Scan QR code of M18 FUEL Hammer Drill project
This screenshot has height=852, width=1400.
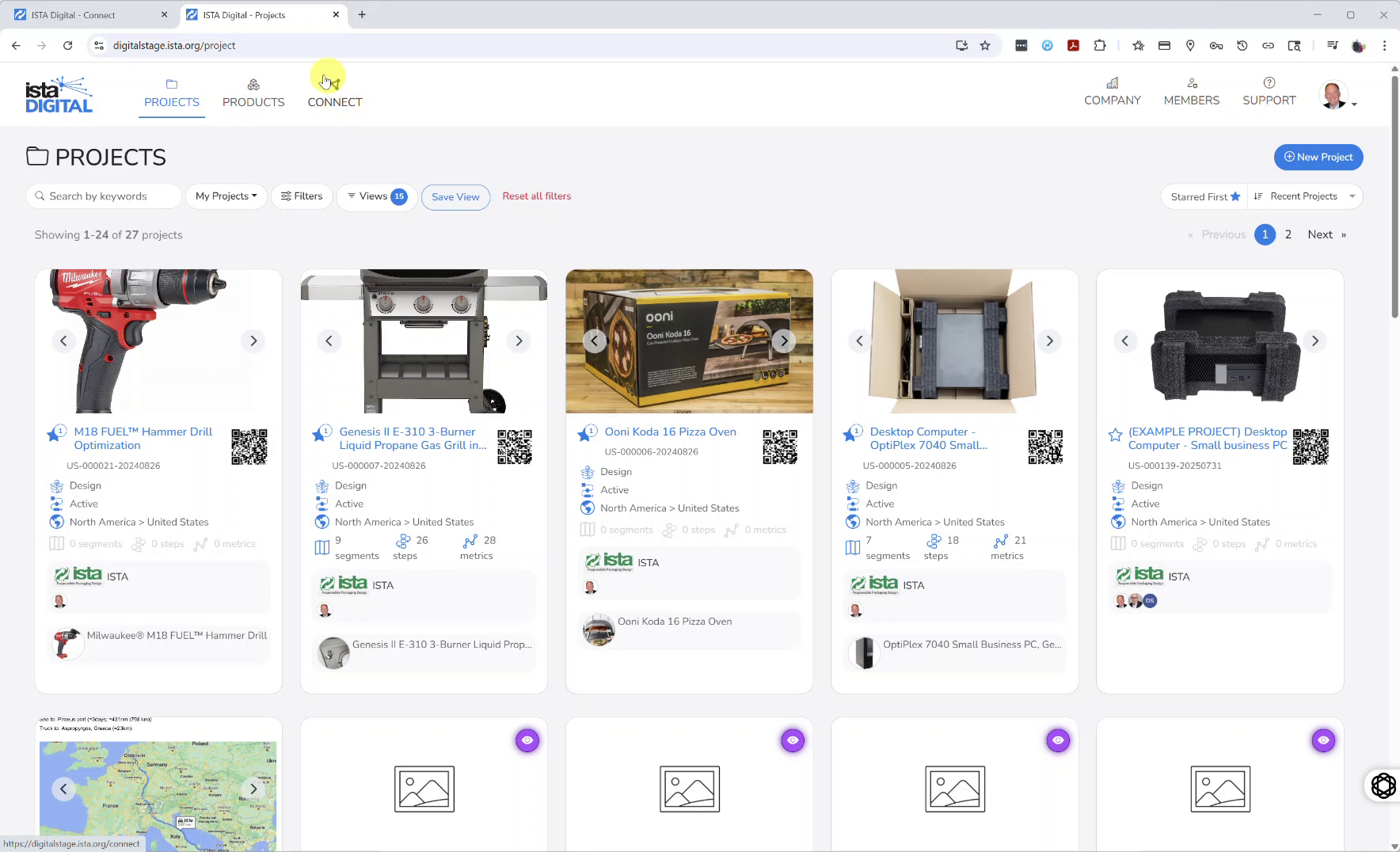249,447
